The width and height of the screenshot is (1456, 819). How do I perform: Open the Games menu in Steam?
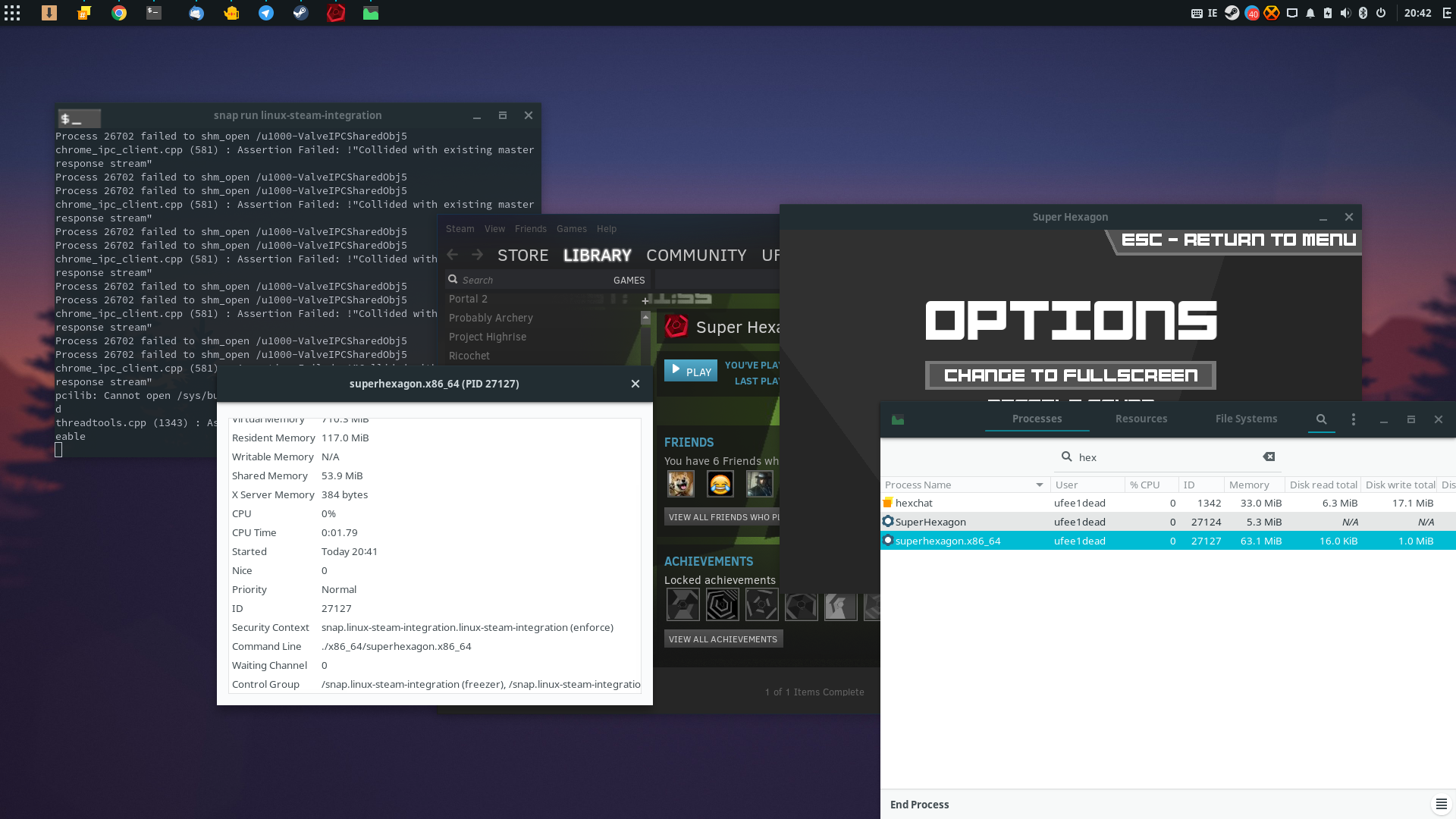(x=571, y=228)
